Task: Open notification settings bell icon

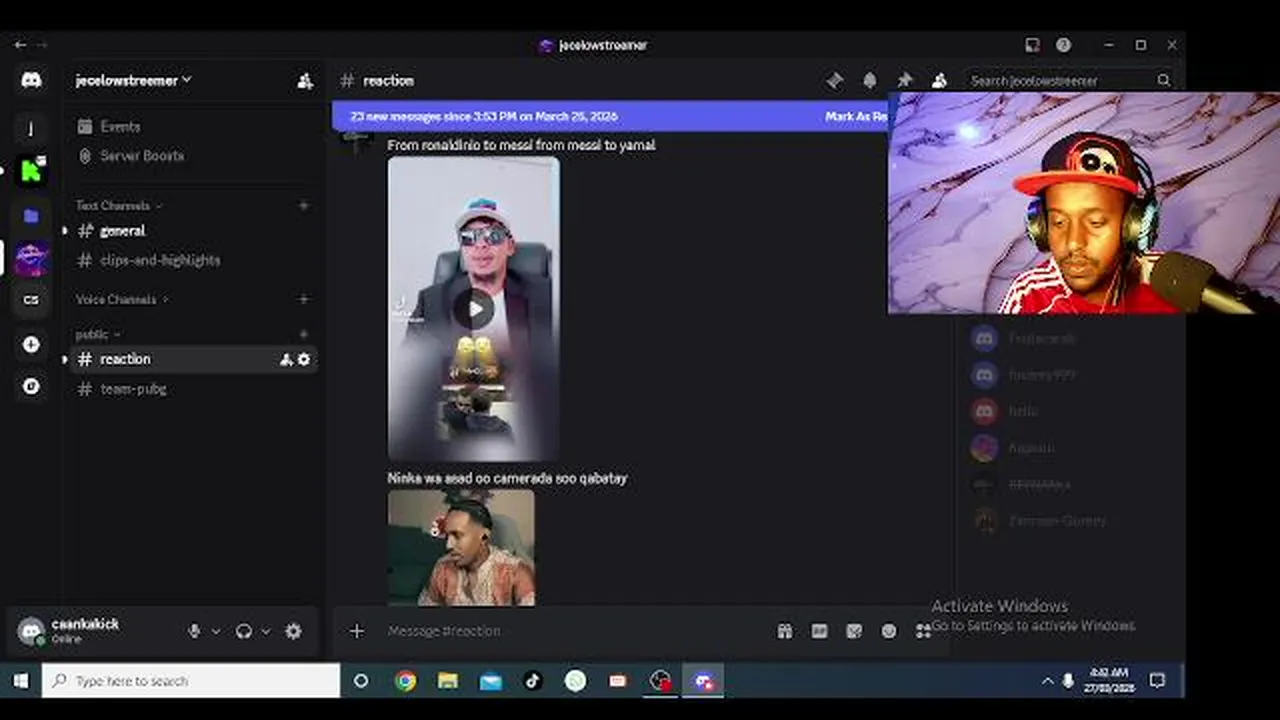Action: point(870,81)
